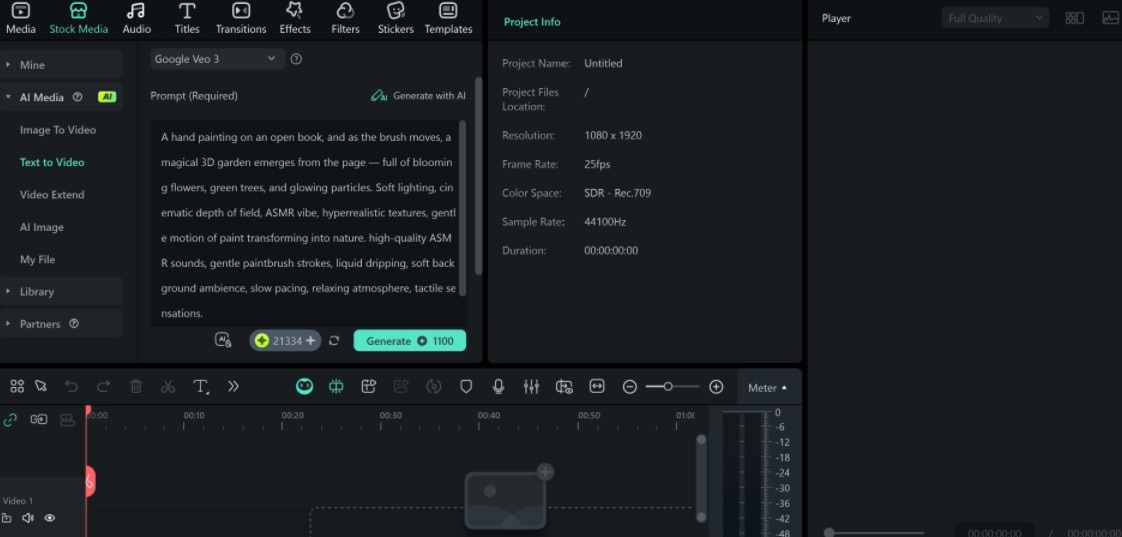Screen dimensions: 1122x537
Task: Open the Templates tab
Action: [x=449, y=19]
